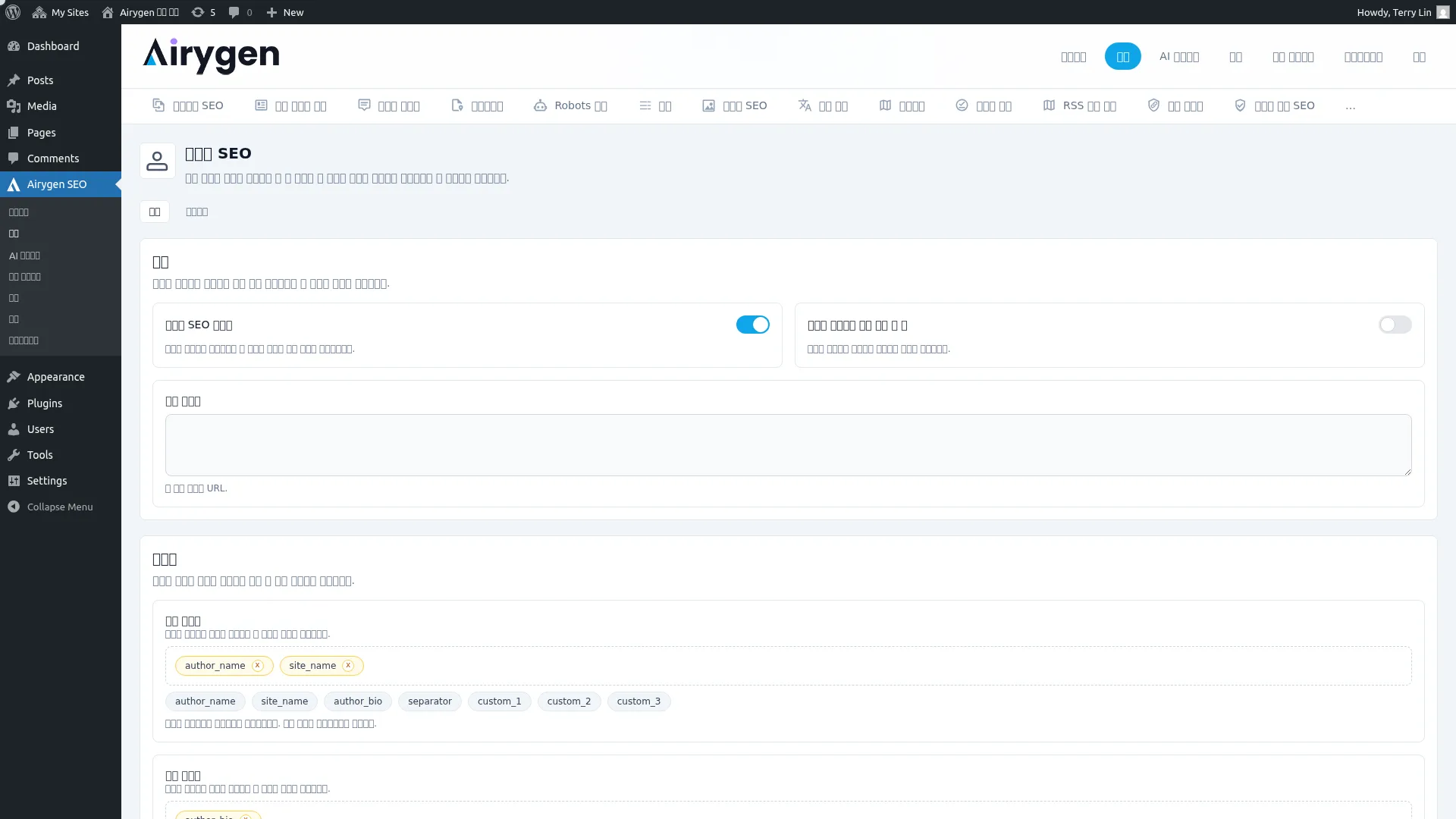The width and height of the screenshot is (1456, 819).
Task: Open the updates indicator showing 5
Action: tap(203, 12)
